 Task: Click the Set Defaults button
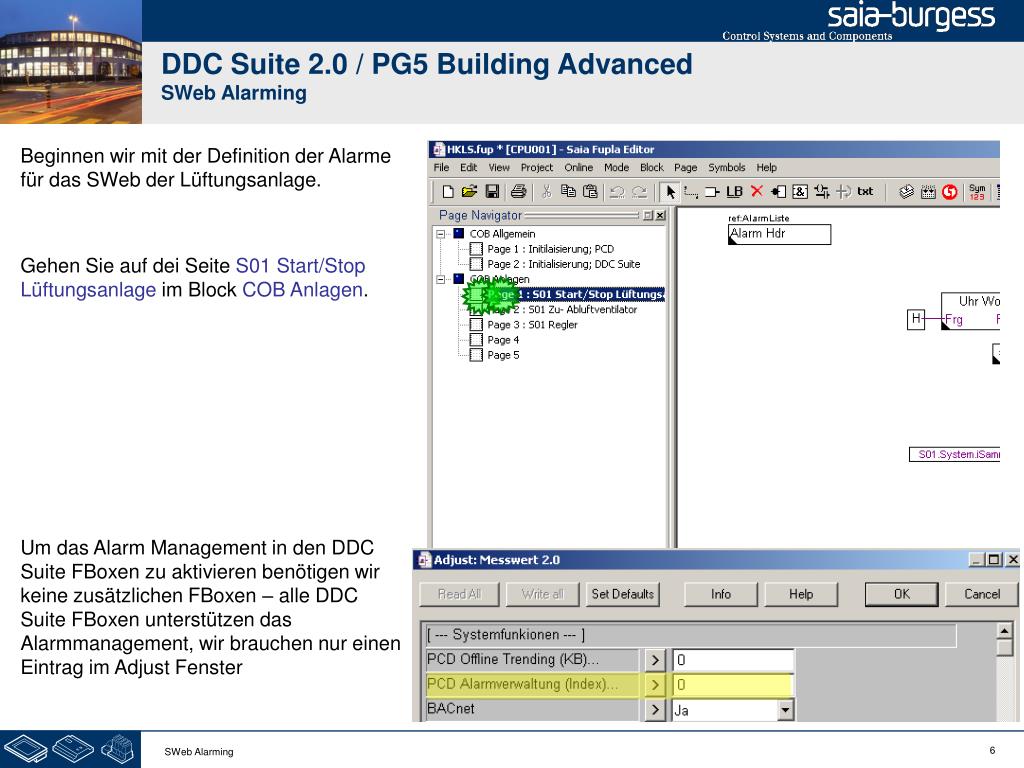pyautogui.click(x=622, y=594)
